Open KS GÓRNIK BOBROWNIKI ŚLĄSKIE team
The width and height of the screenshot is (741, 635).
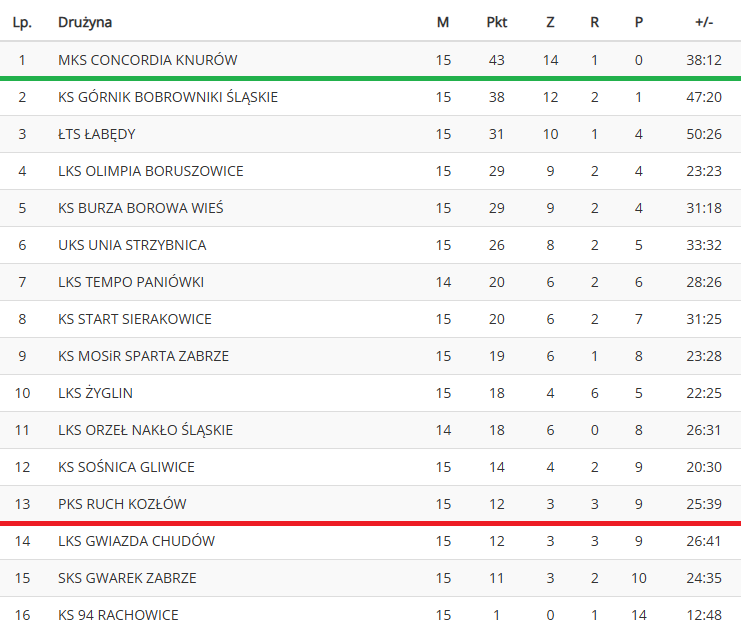coord(168,97)
